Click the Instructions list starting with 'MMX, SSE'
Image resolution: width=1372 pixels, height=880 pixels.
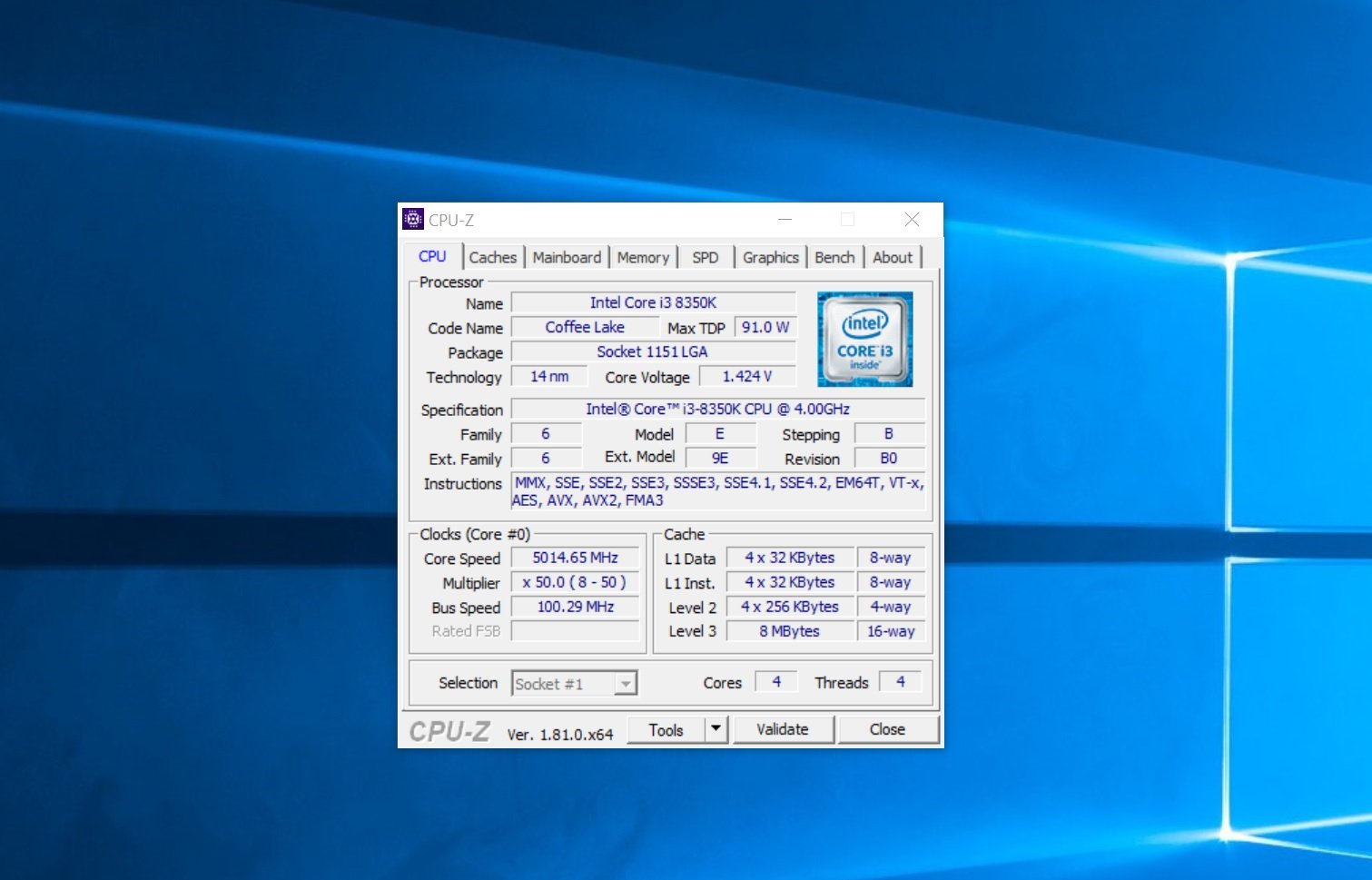[x=718, y=491]
